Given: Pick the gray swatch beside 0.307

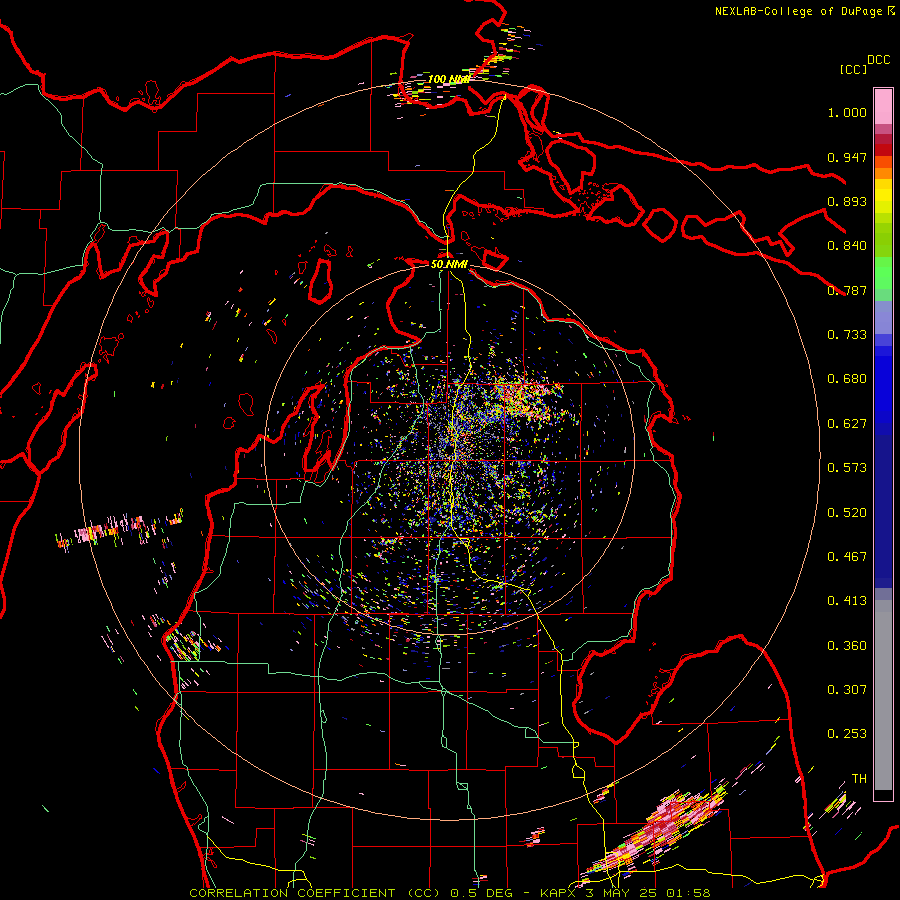Looking at the screenshot, I should click(x=883, y=697).
